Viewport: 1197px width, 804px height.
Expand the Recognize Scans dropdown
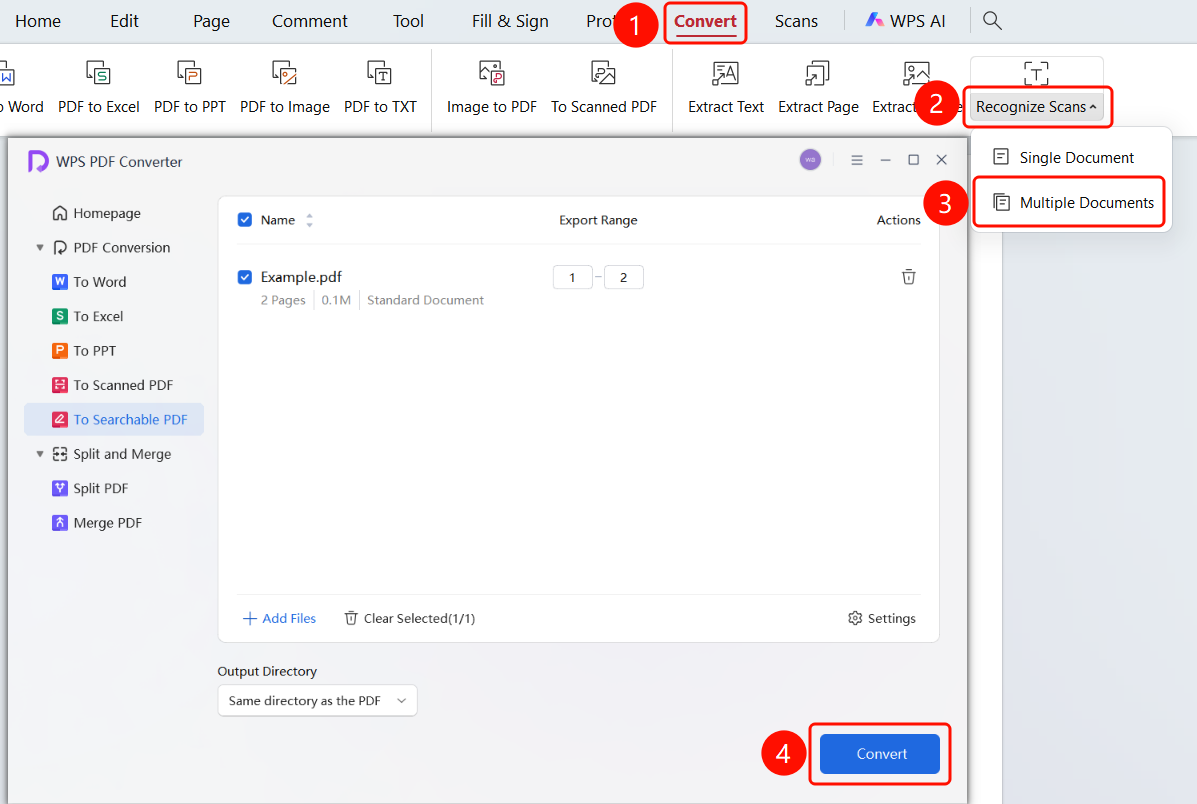click(1036, 107)
